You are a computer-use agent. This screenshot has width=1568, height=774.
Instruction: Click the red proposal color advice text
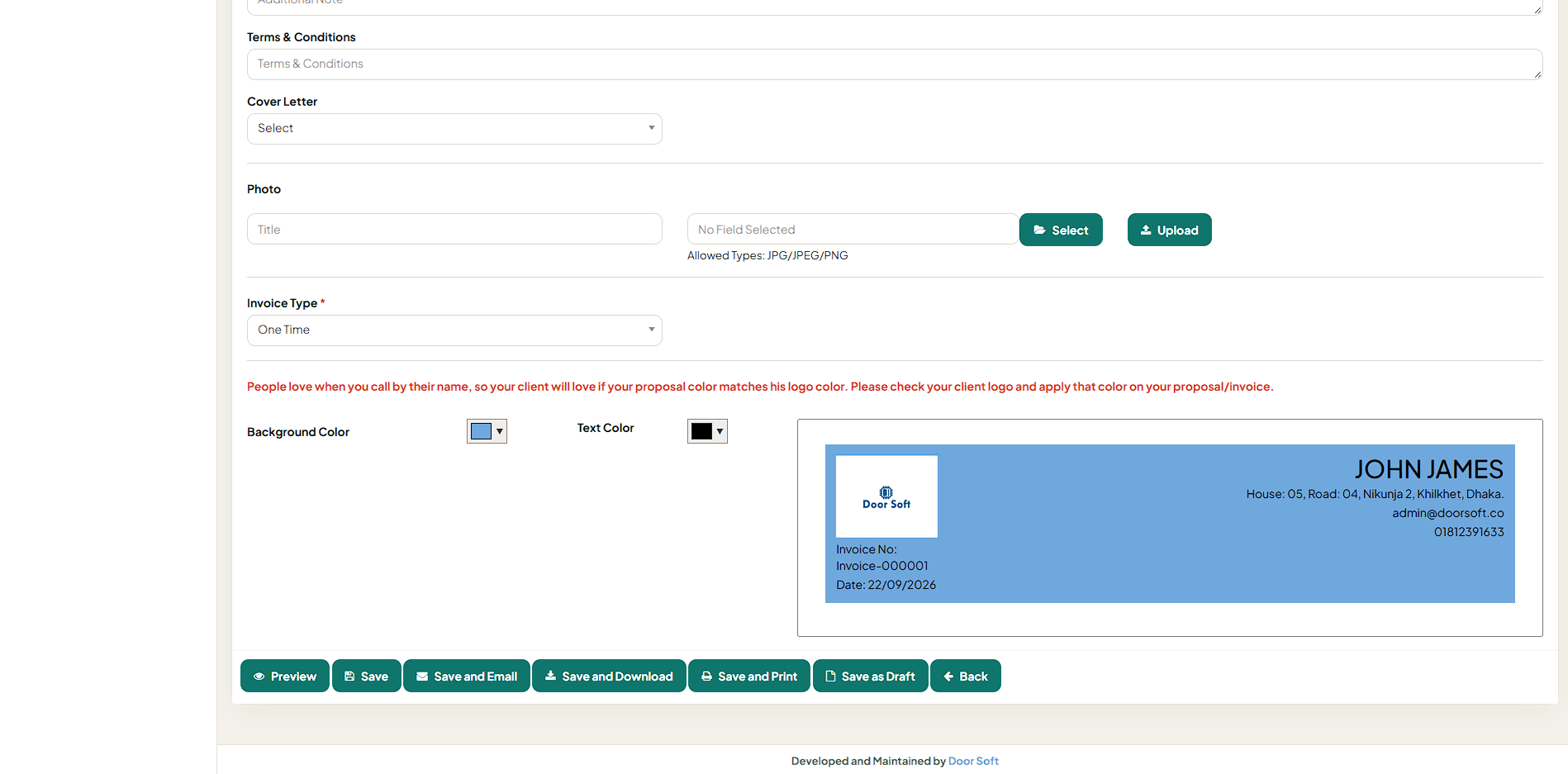[x=760, y=387]
